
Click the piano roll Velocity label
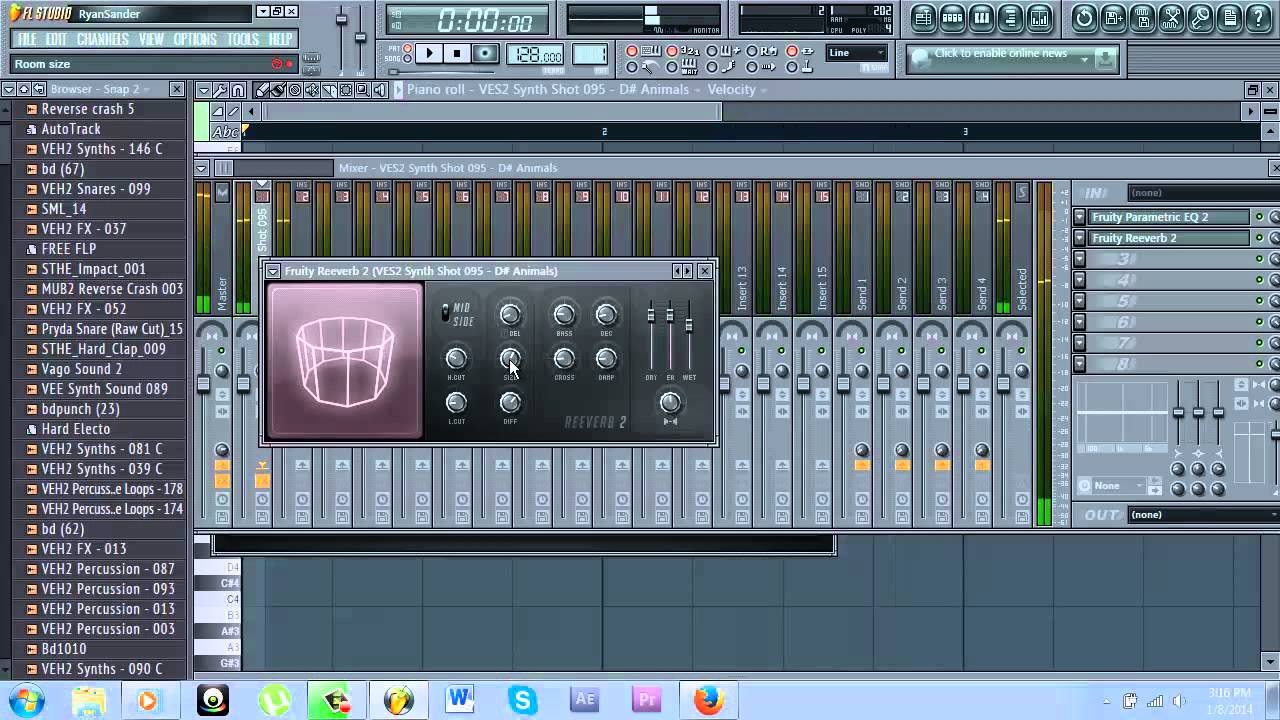click(732, 90)
